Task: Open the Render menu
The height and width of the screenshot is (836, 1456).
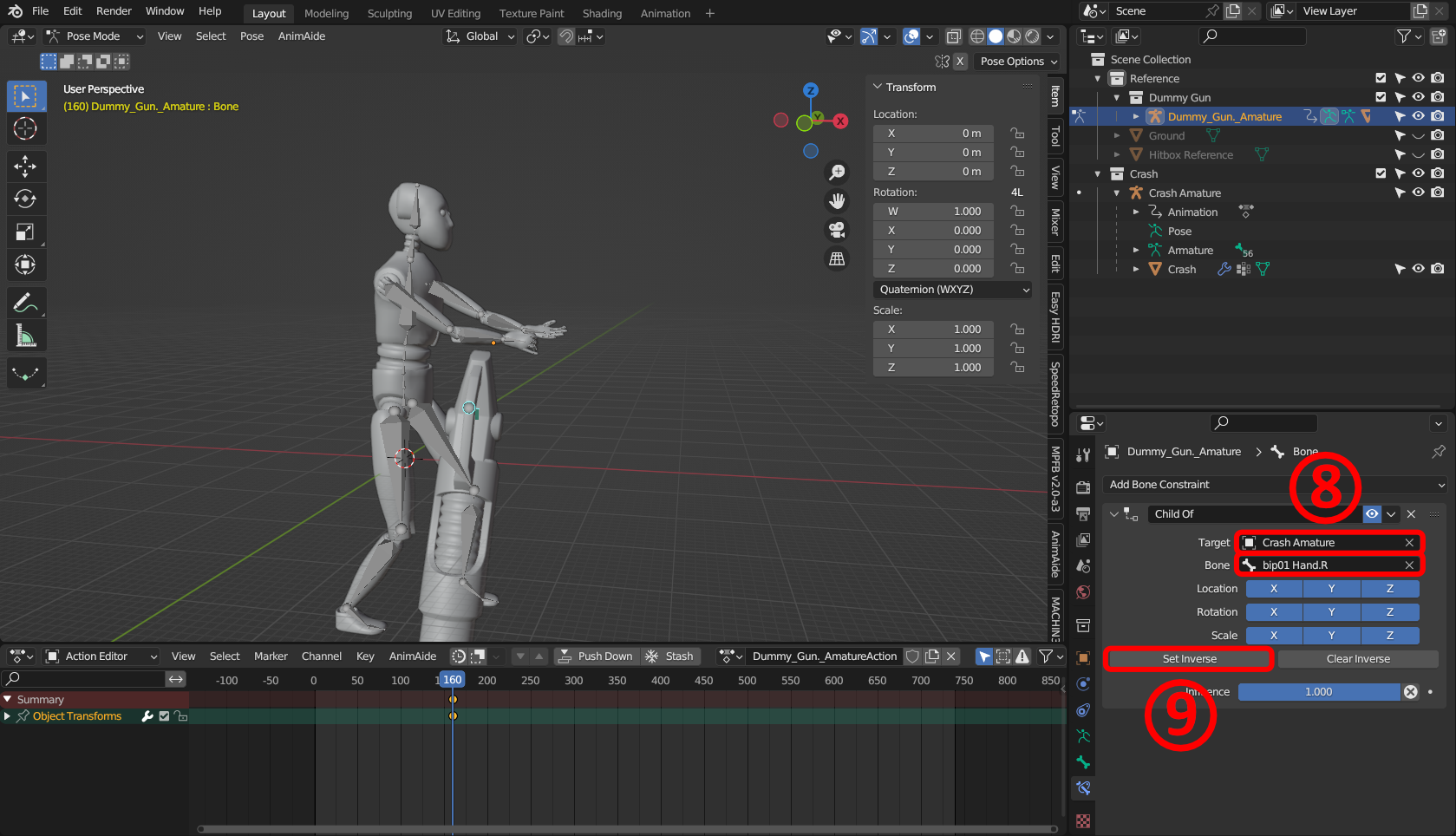Action: (114, 11)
